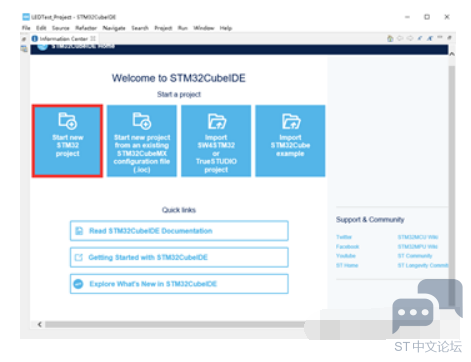471x362 pixels.
Task: Import SW4STM32 or TrueSTUDIO project tile
Action: point(216,141)
